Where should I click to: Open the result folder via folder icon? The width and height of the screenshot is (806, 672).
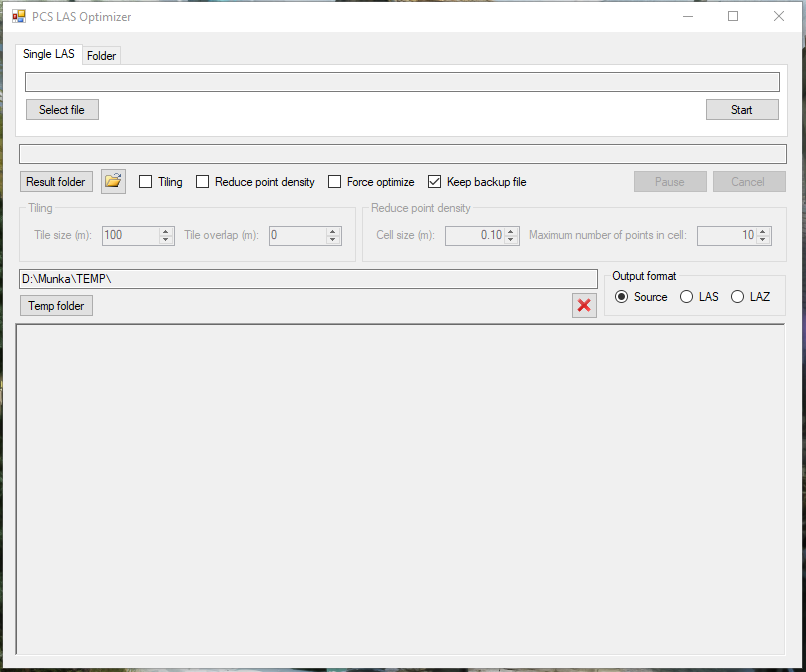point(113,181)
